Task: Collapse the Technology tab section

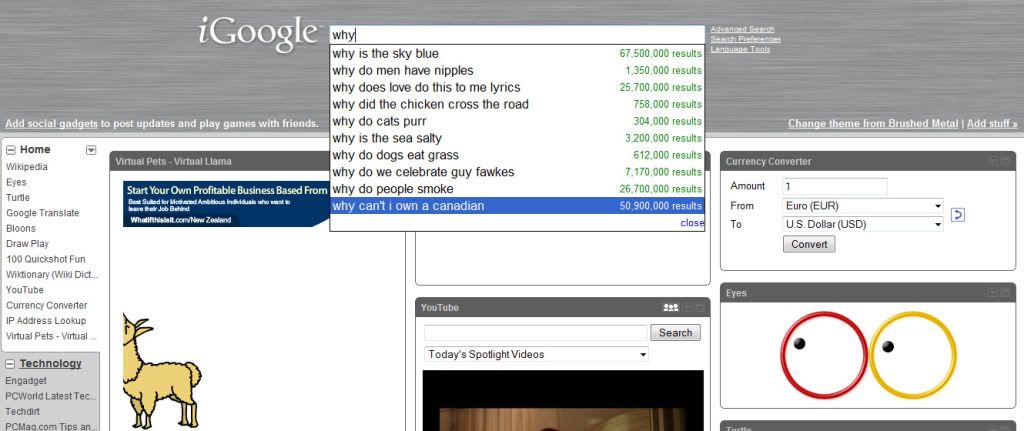Action: click(x=11, y=364)
